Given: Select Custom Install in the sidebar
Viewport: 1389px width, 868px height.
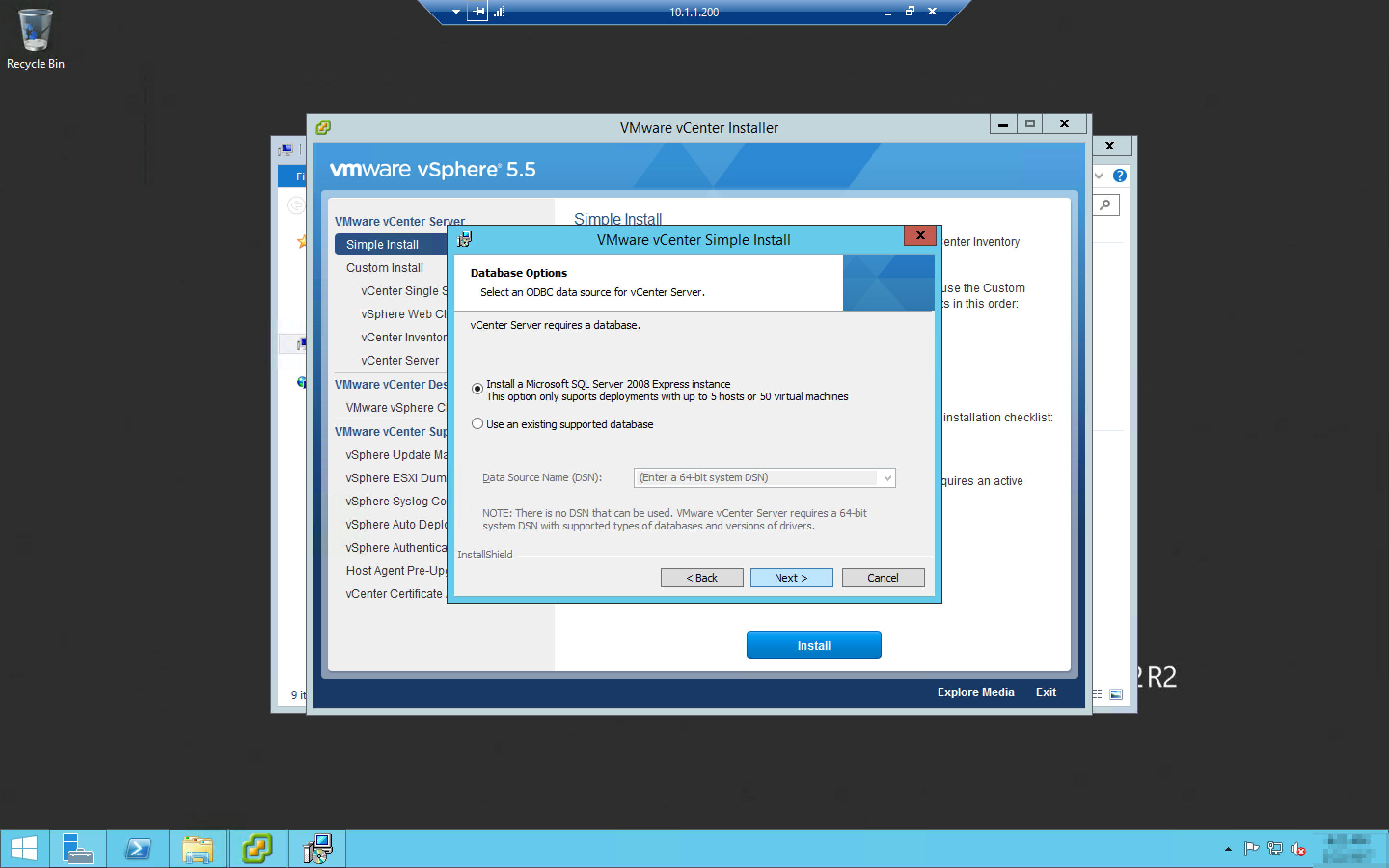Looking at the screenshot, I should [384, 268].
